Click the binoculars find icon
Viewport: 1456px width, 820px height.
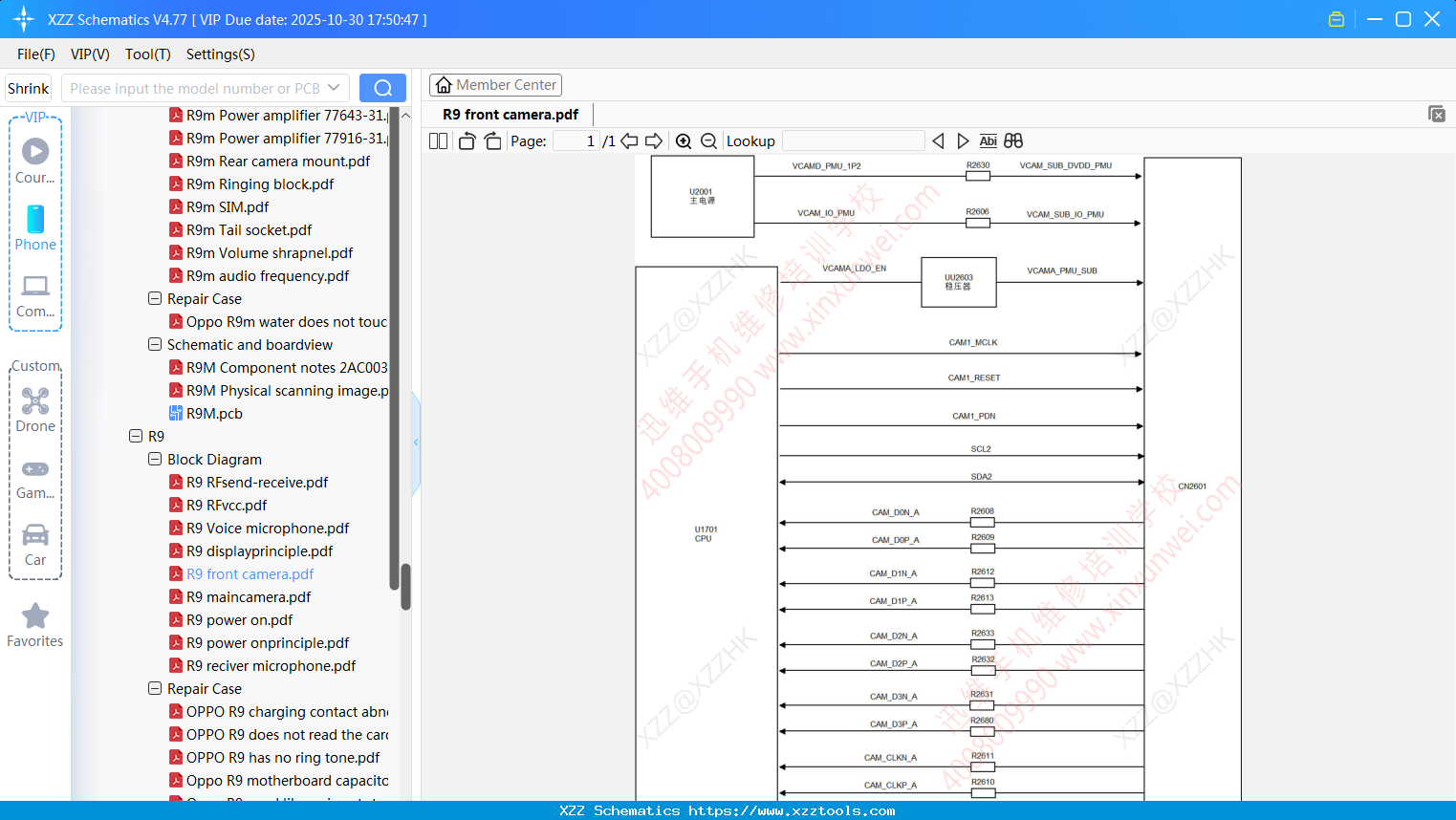(1013, 141)
